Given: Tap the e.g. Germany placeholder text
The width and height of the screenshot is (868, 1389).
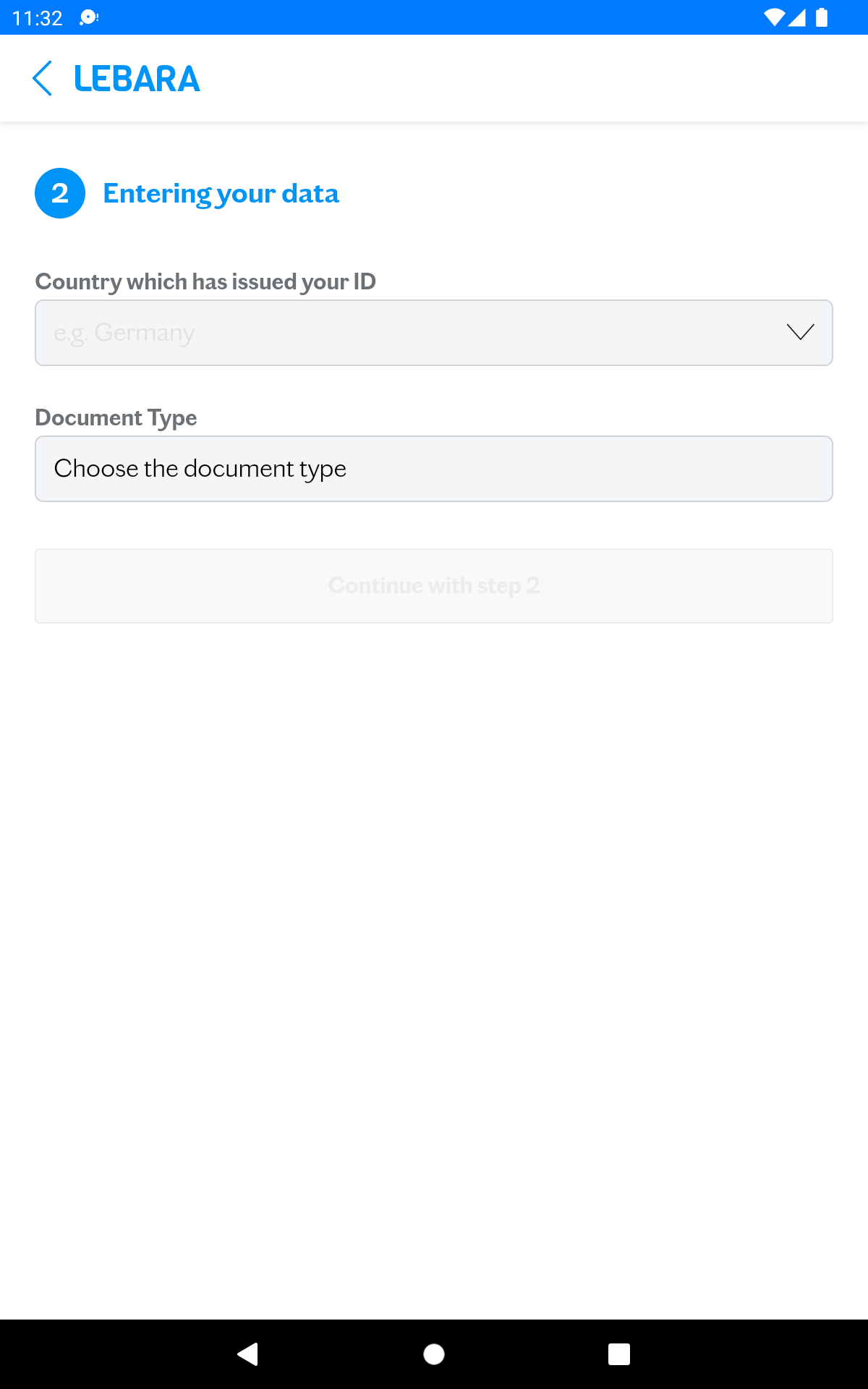Looking at the screenshot, I should (x=124, y=334).
